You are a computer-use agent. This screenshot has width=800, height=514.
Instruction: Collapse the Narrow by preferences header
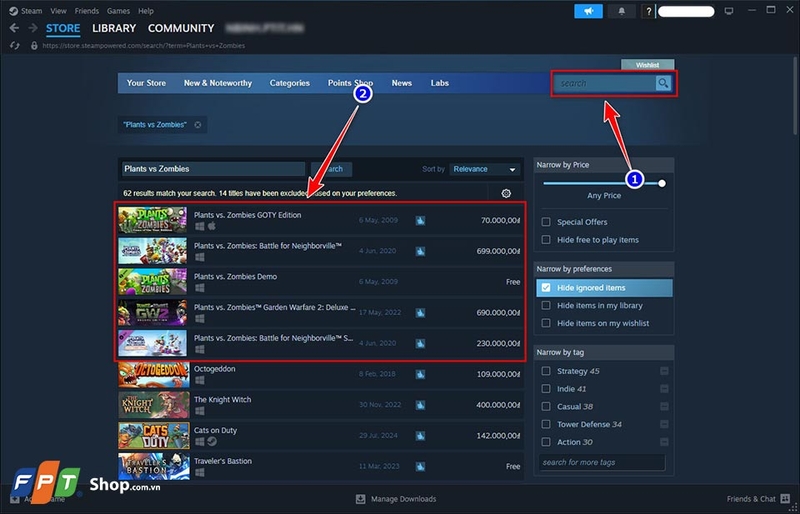pos(604,269)
